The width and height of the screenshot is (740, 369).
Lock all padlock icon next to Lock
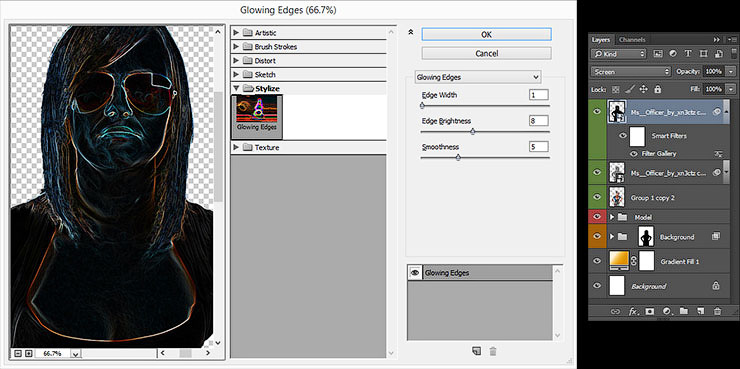pyautogui.click(x=658, y=89)
